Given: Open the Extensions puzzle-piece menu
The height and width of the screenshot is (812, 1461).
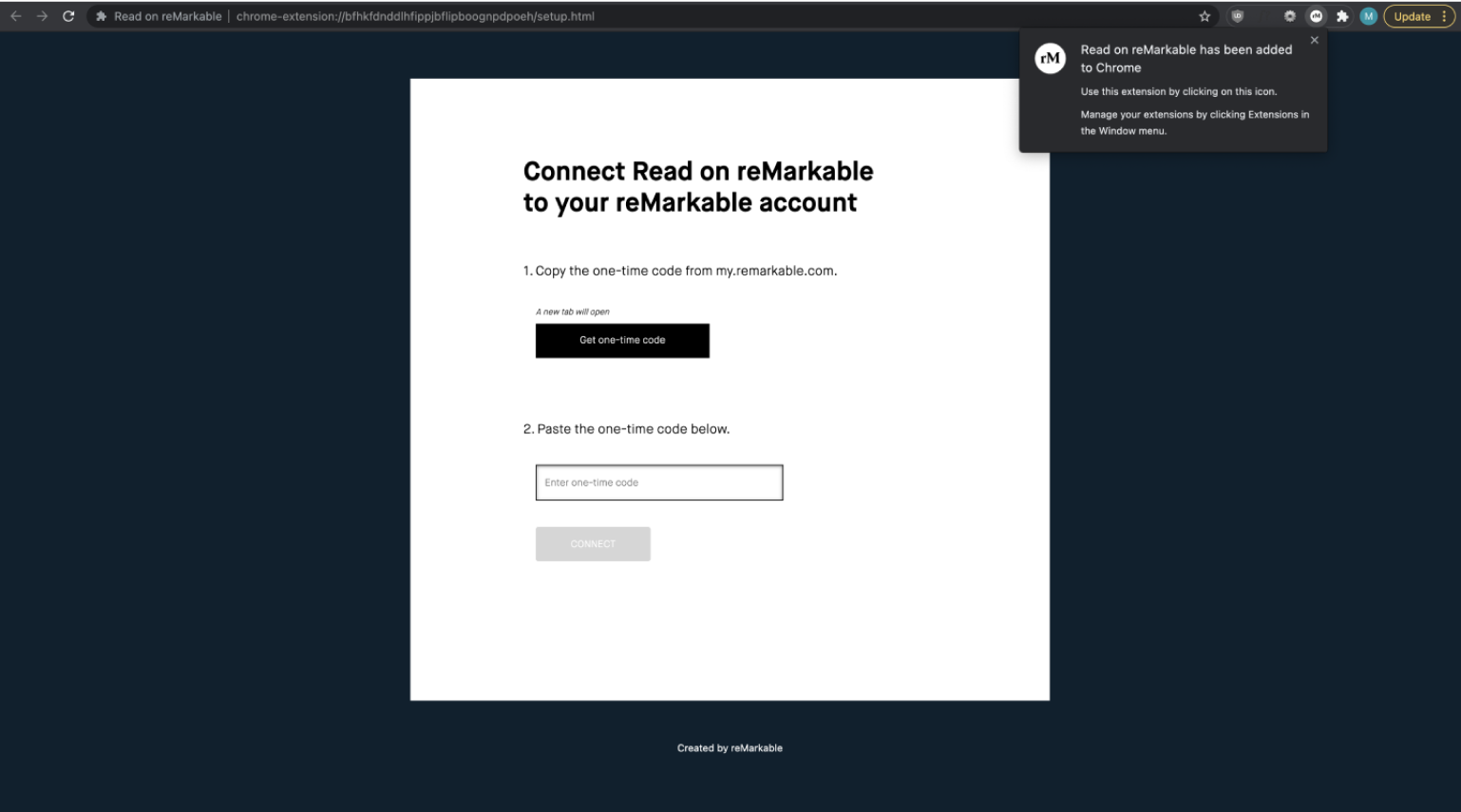Looking at the screenshot, I should [1343, 16].
